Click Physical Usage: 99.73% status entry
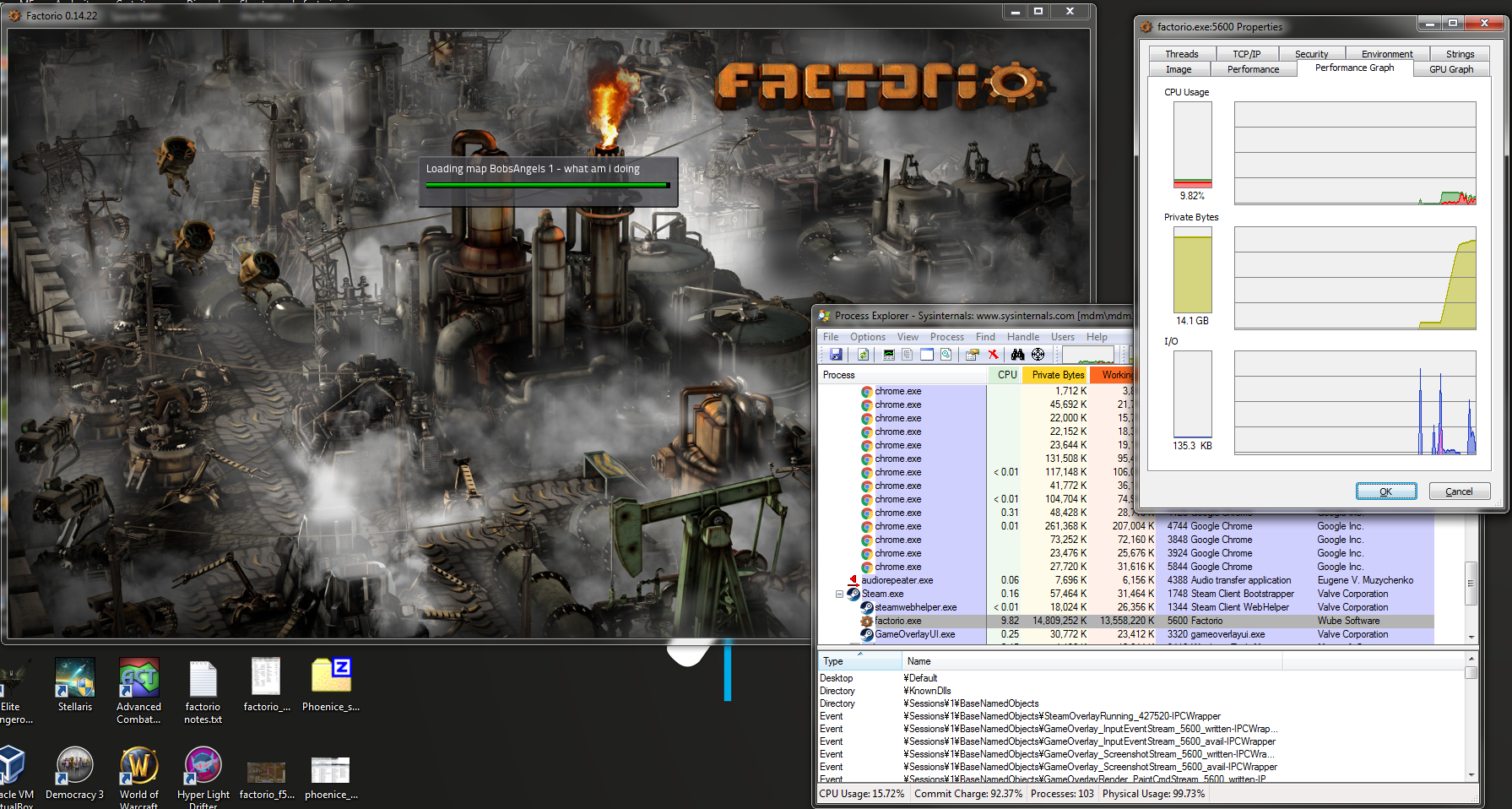The width and height of the screenshot is (1512, 809). coord(1153,794)
